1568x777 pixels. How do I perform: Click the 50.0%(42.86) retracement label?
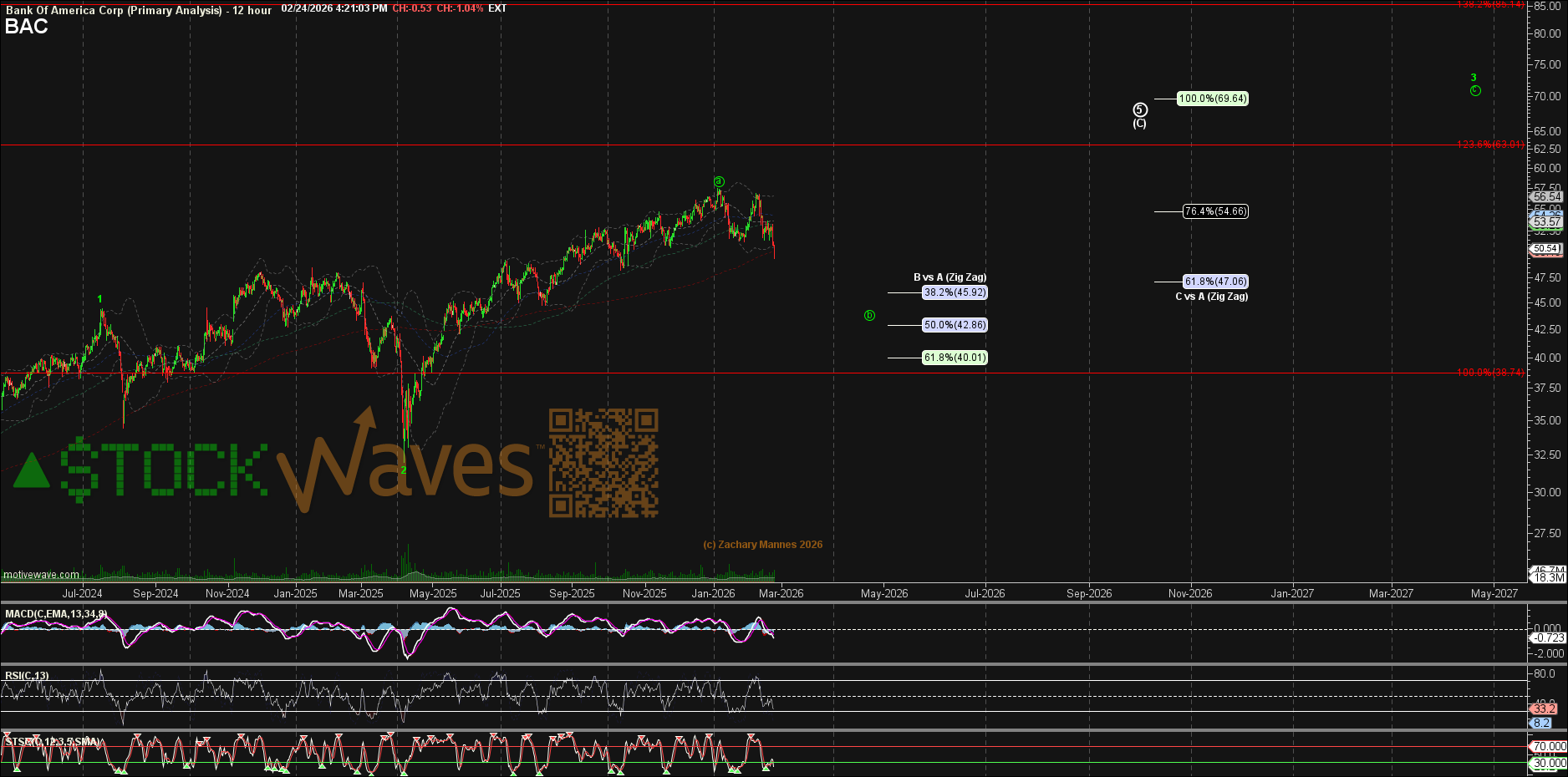click(x=955, y=325)
